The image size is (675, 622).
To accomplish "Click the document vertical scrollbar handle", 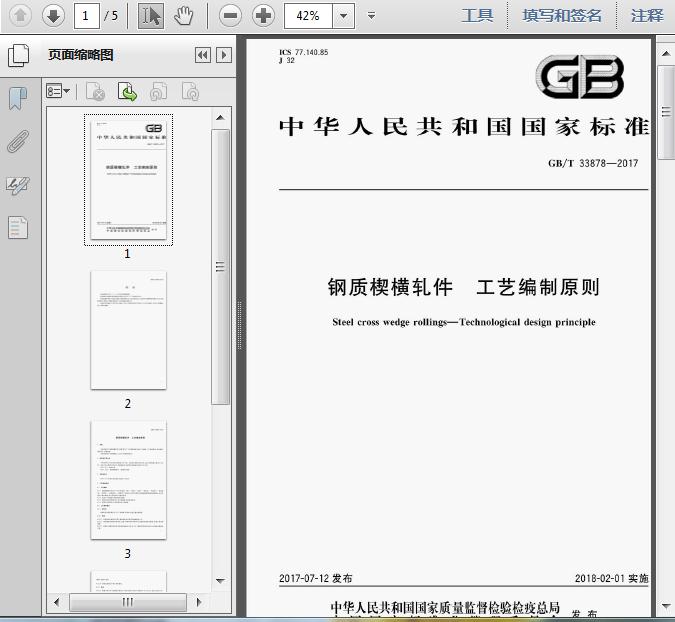I will pos(666,112).
